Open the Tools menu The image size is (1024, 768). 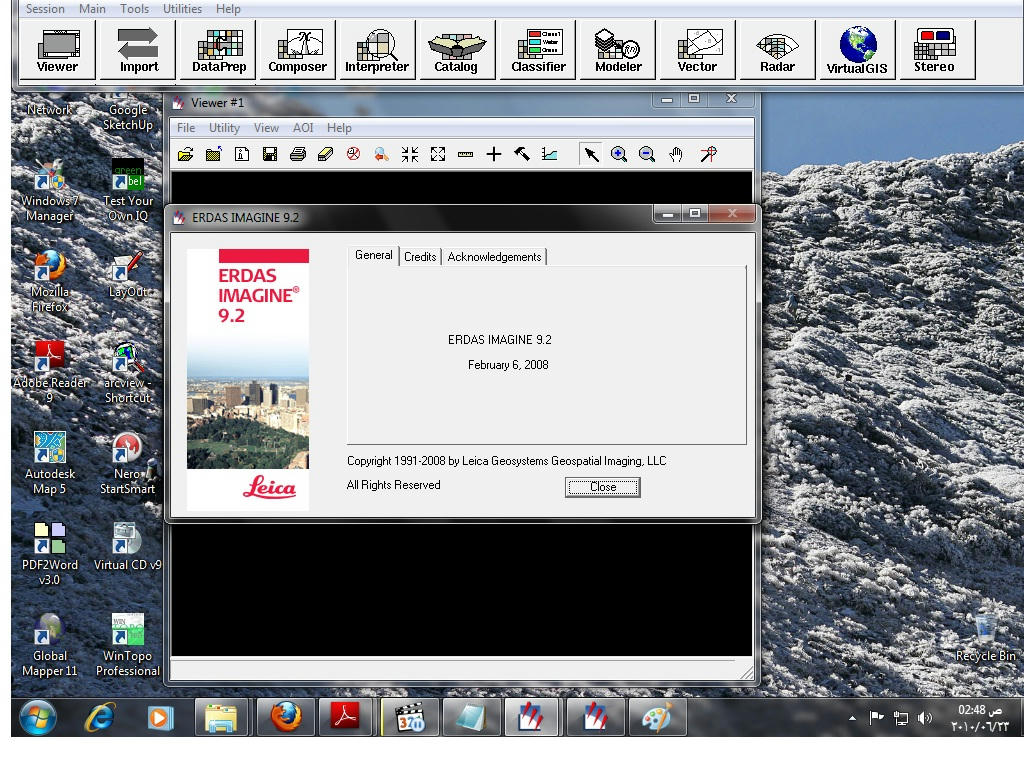[135, 8]
